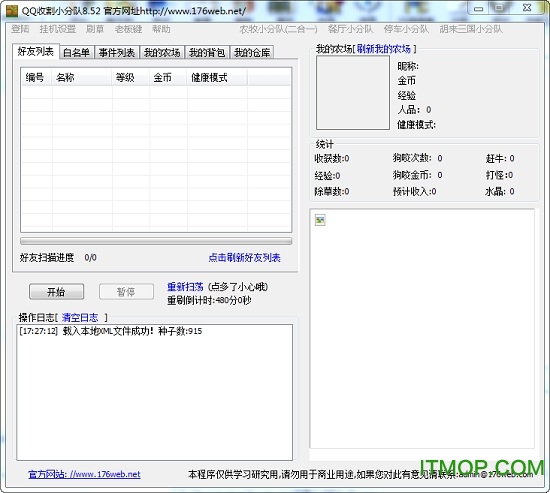Open the 刷草 menu

95,29
